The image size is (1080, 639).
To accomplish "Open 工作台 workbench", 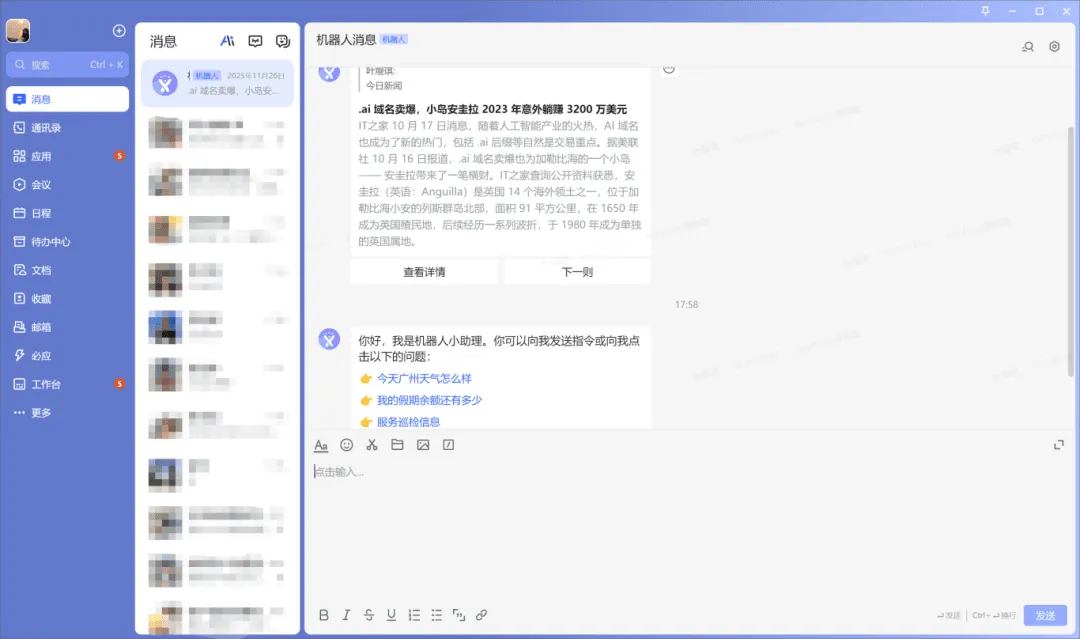I will coord(68,384).
